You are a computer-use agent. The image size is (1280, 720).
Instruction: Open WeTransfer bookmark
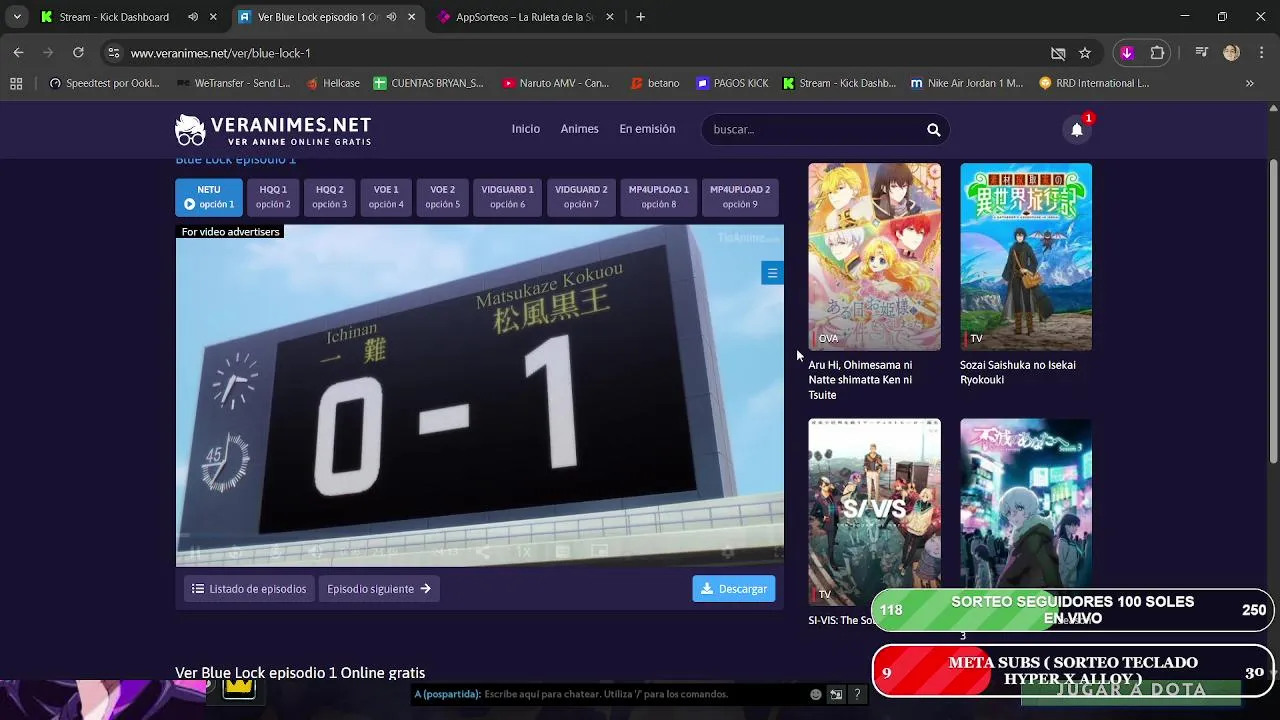(233, 83)
